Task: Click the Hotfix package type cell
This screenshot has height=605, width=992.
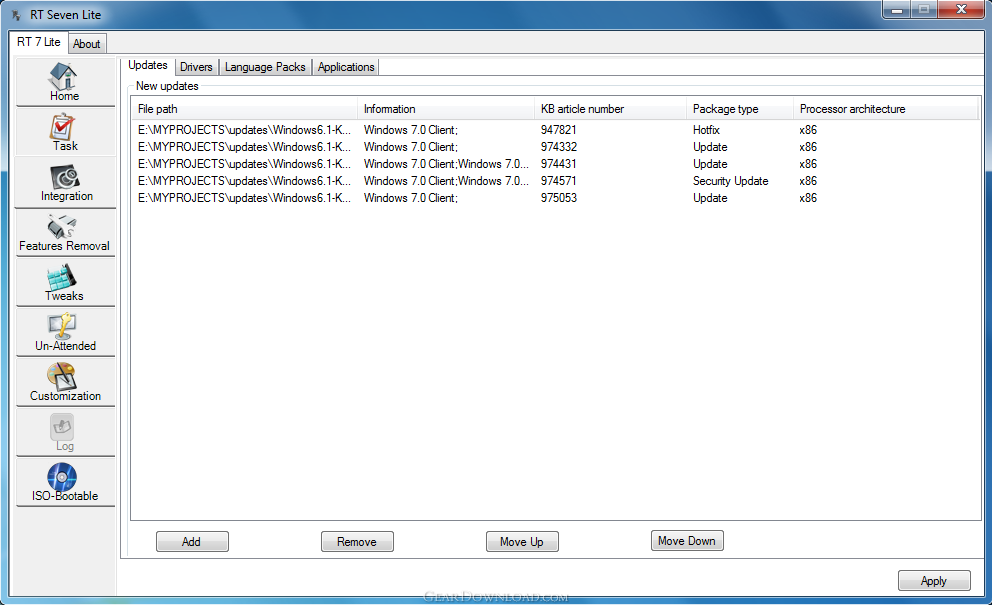Action: pyautogui.click(x=706, y=130)
